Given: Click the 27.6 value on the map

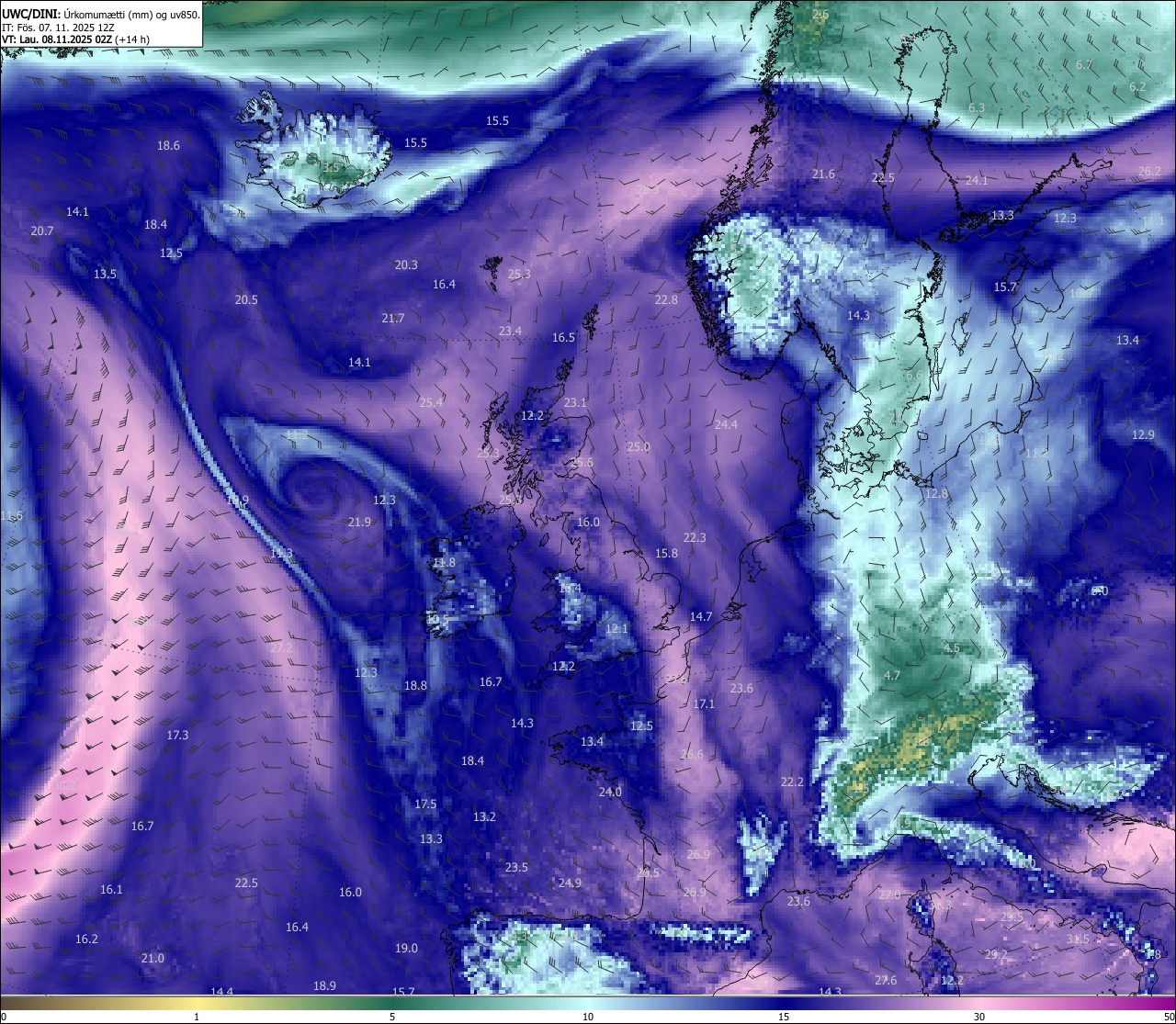Looking at the screenshot, I should tap(886, 980).
